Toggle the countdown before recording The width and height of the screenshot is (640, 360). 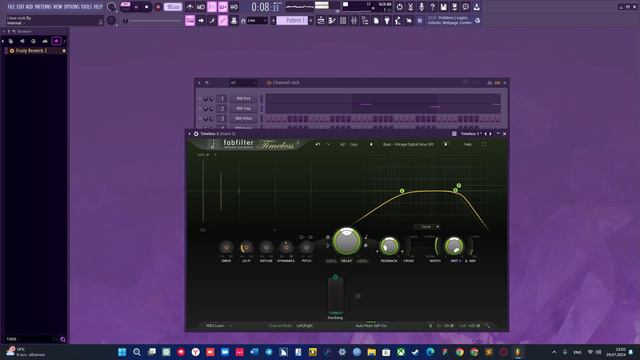(212, 7)
